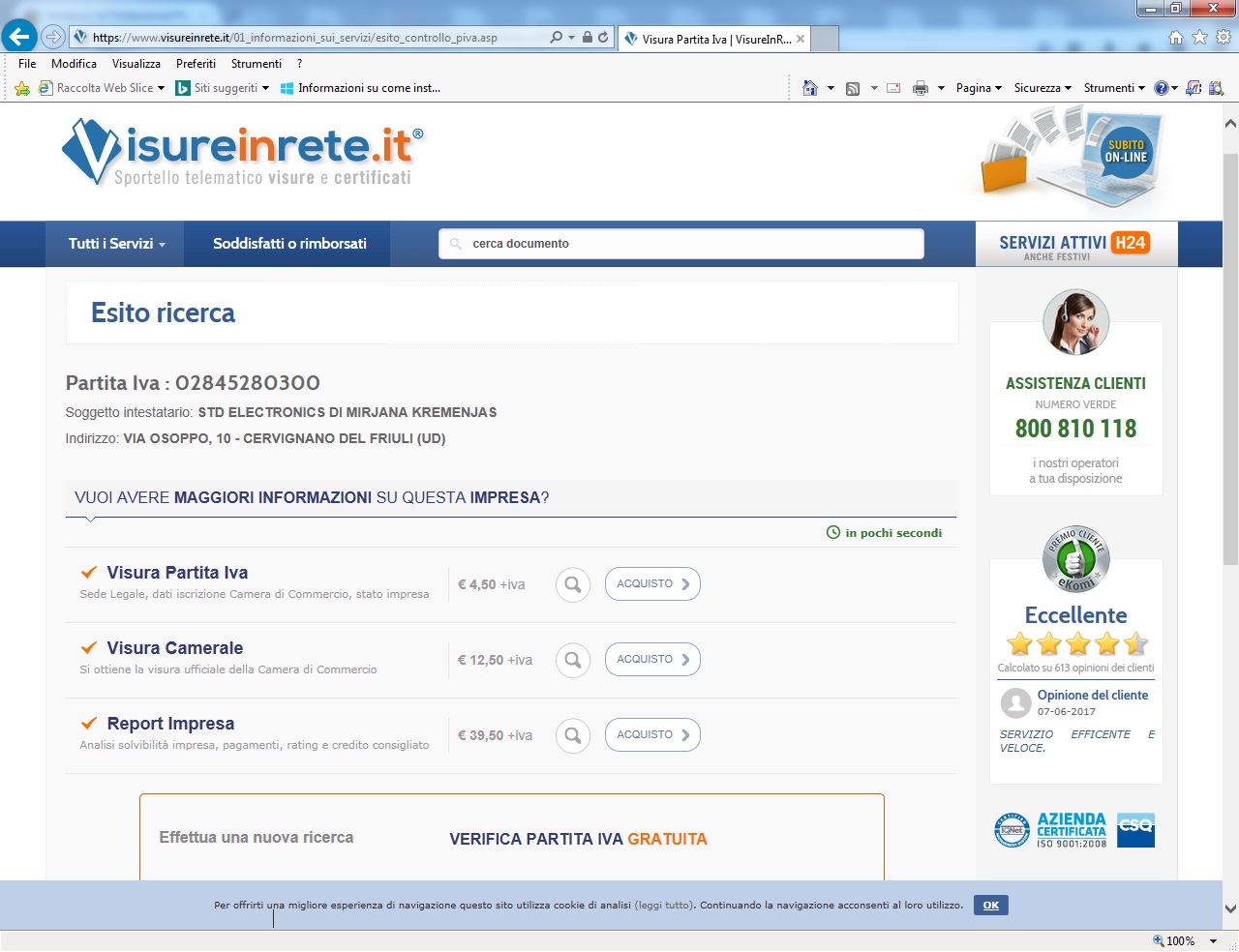Click the Servizi Attivi H24 banner

[x=1076, y=245]
